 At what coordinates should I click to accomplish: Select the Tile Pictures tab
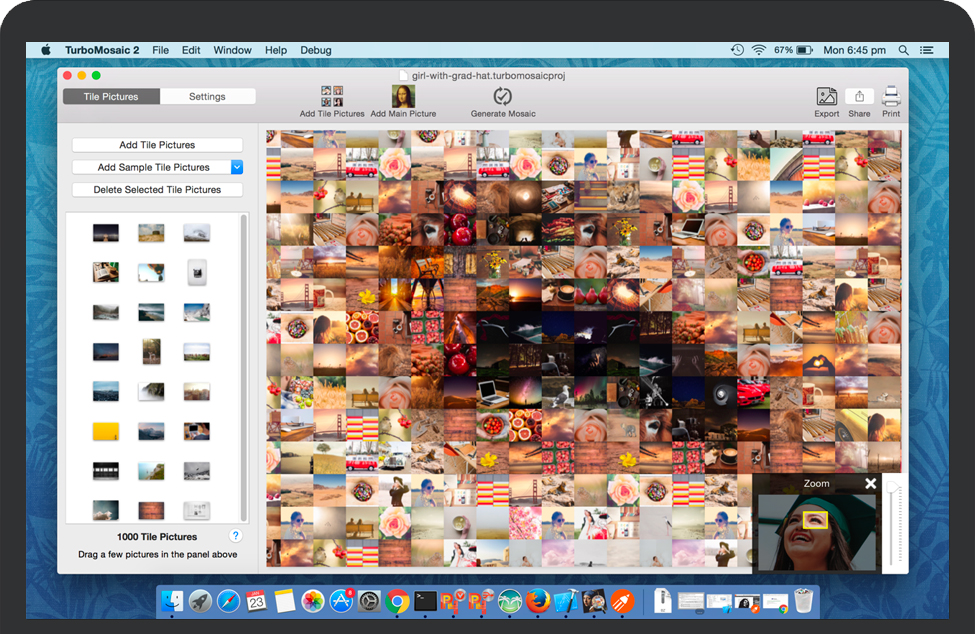[x=111, y=97]
